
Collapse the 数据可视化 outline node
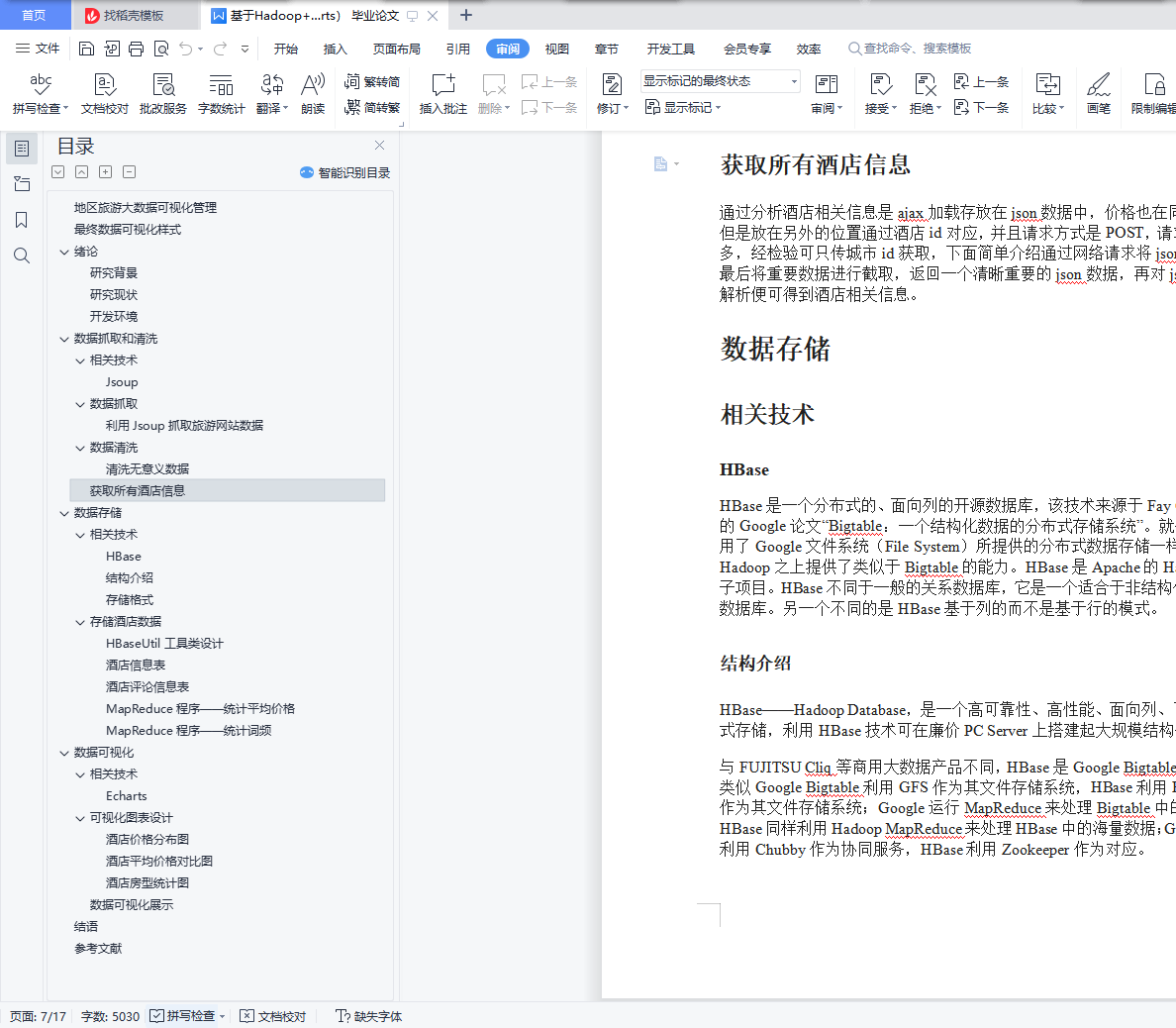click(63, 753)
